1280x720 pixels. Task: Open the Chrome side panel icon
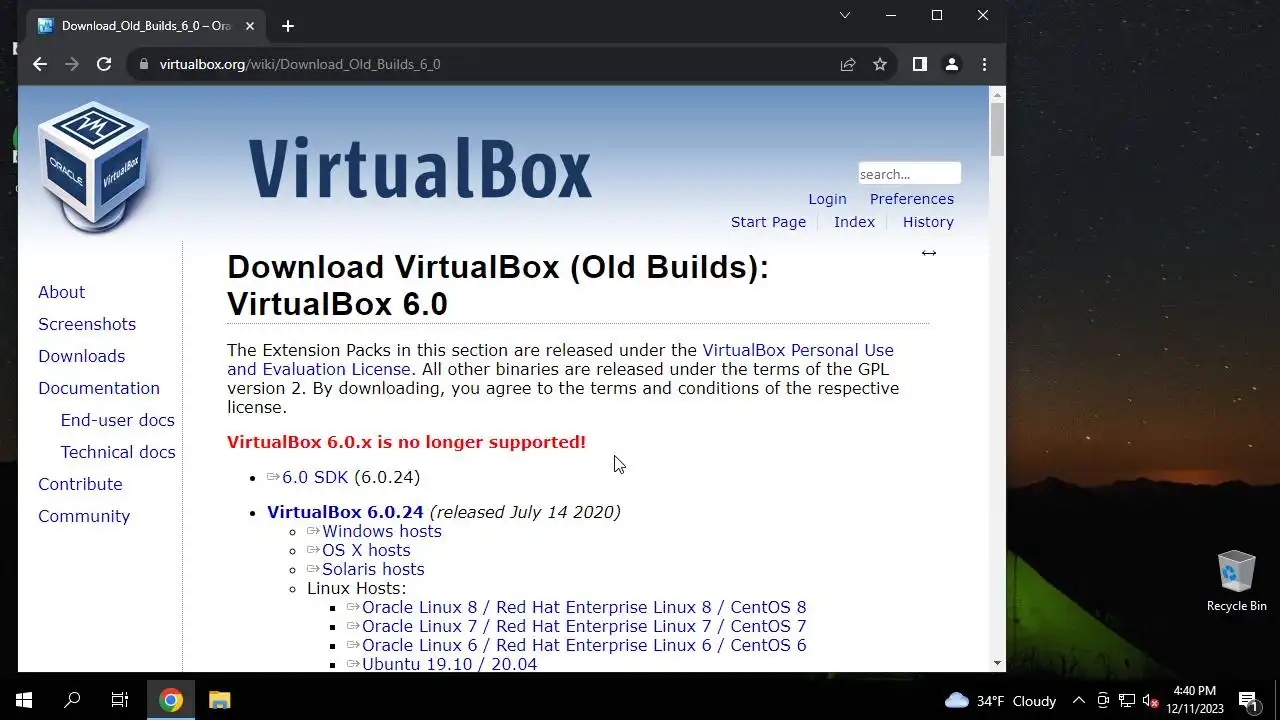920,64
